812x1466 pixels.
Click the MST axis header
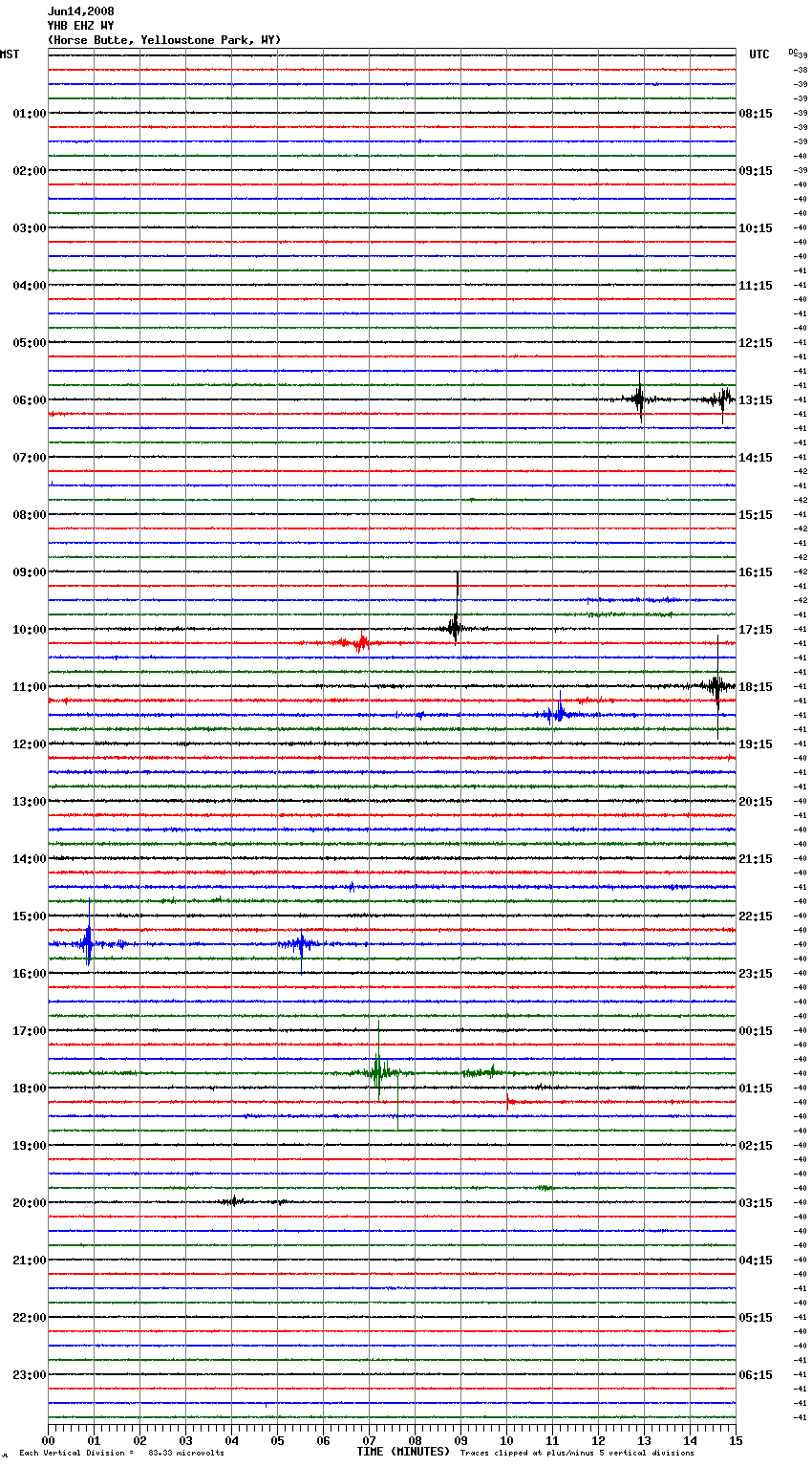click(10, 54)
